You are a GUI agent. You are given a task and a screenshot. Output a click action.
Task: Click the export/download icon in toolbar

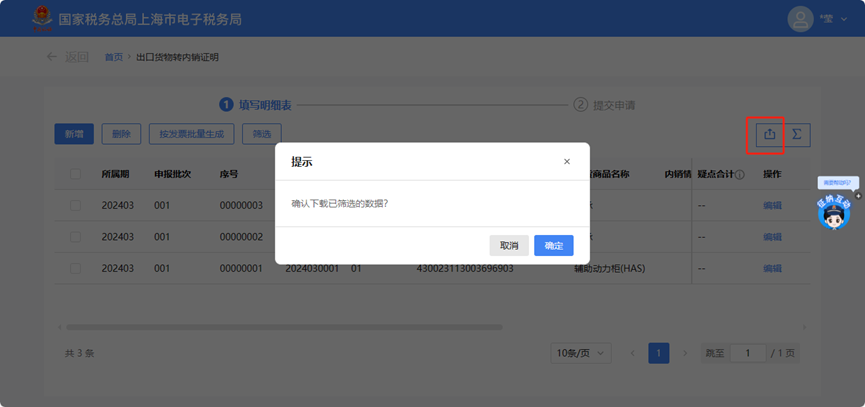pyautogui.click(x=769, y=134)
